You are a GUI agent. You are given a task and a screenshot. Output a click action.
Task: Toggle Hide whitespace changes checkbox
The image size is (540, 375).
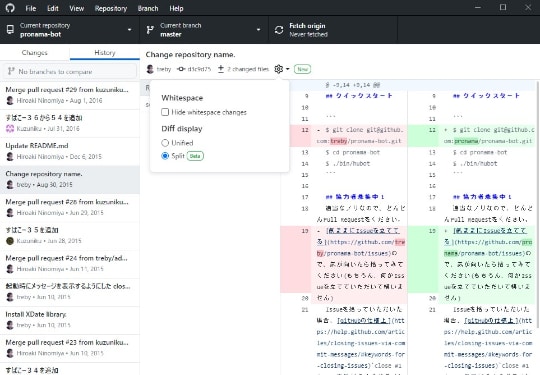tap(165, 112)
